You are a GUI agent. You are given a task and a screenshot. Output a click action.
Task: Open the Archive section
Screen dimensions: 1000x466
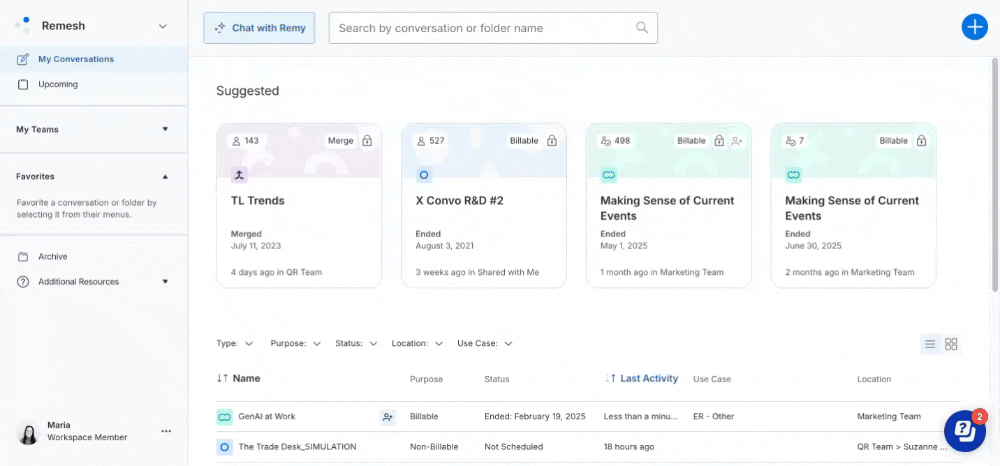[52, 257]
